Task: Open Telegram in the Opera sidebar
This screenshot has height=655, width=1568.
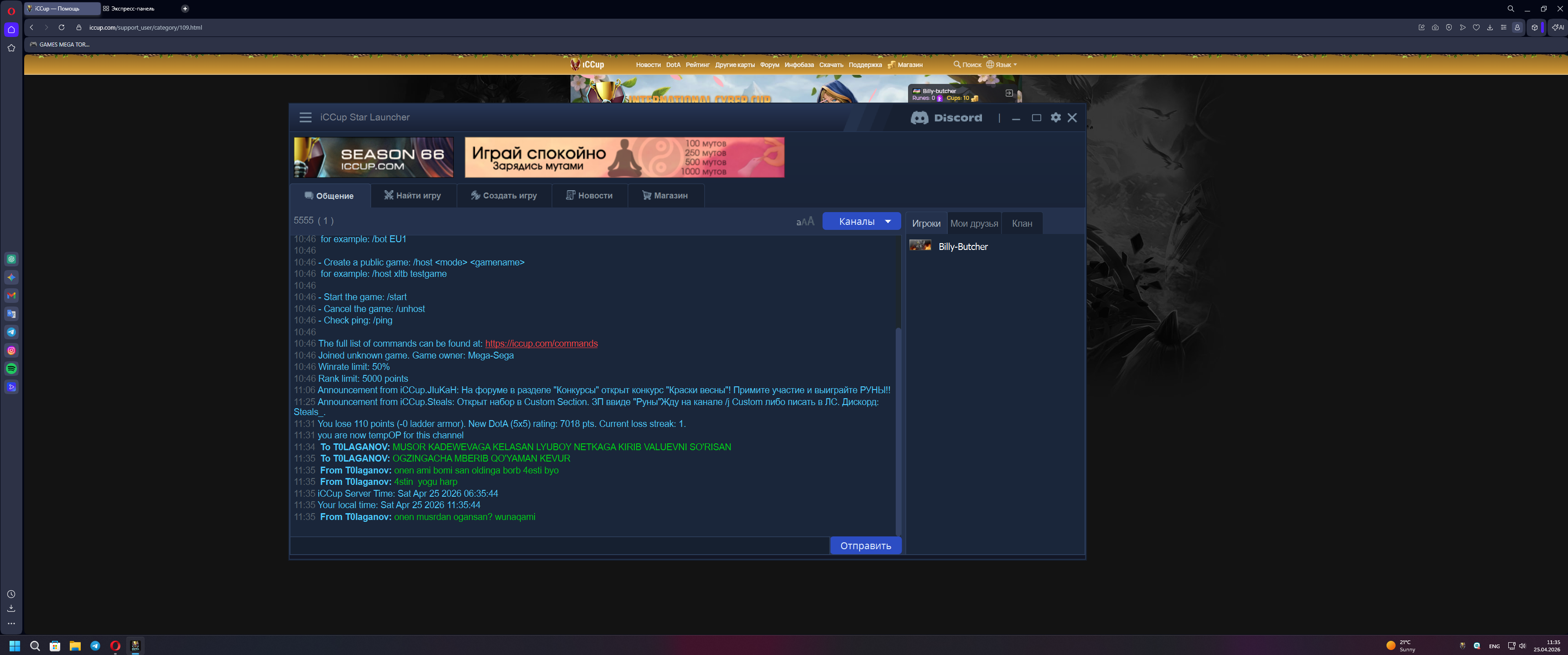Action: point(11,333)
